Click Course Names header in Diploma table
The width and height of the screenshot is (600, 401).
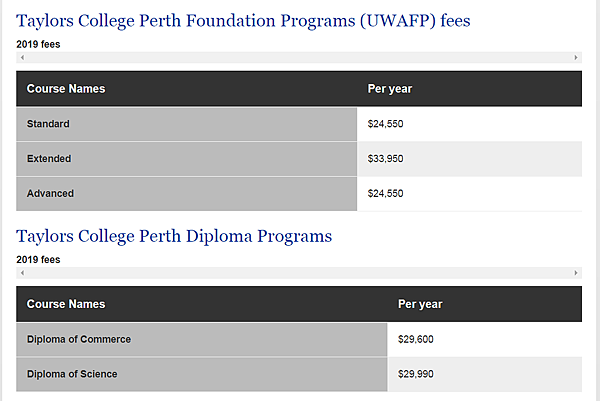(66, 304)
